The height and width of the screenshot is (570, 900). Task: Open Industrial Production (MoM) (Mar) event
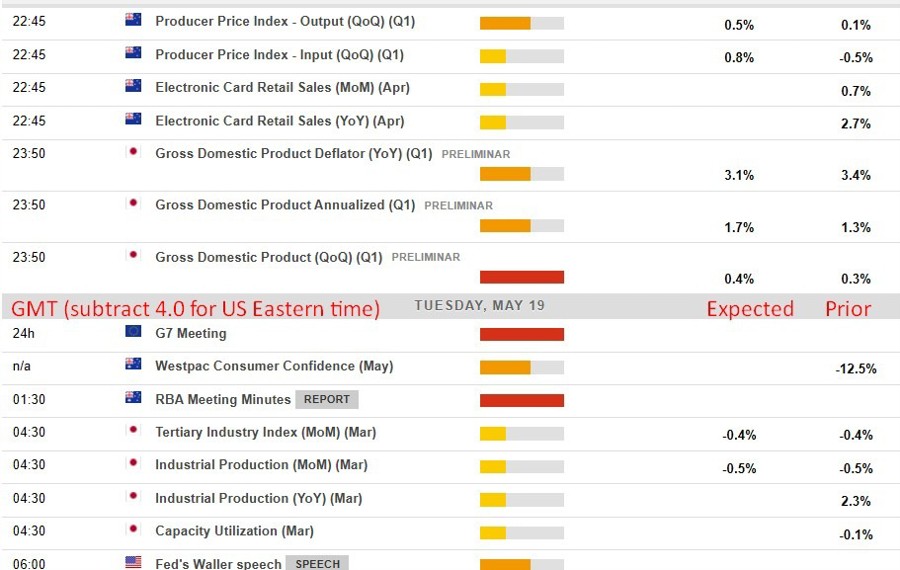pos(261,465)
